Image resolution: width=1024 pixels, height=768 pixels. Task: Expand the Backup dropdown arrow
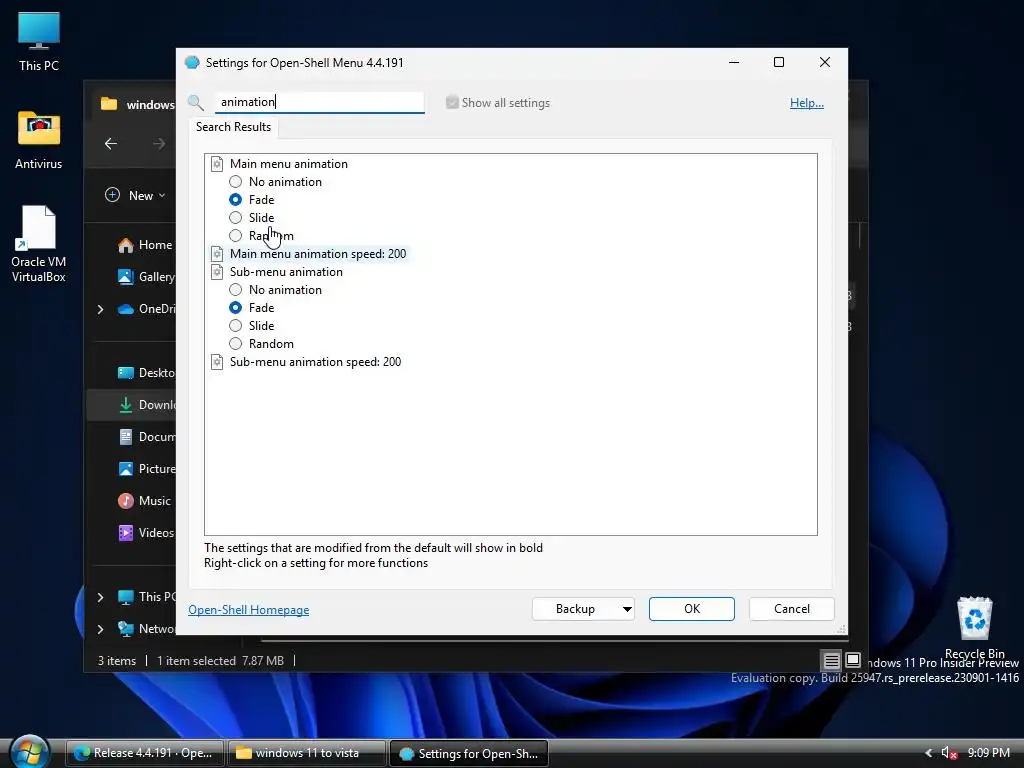click(x=627, y=609)
